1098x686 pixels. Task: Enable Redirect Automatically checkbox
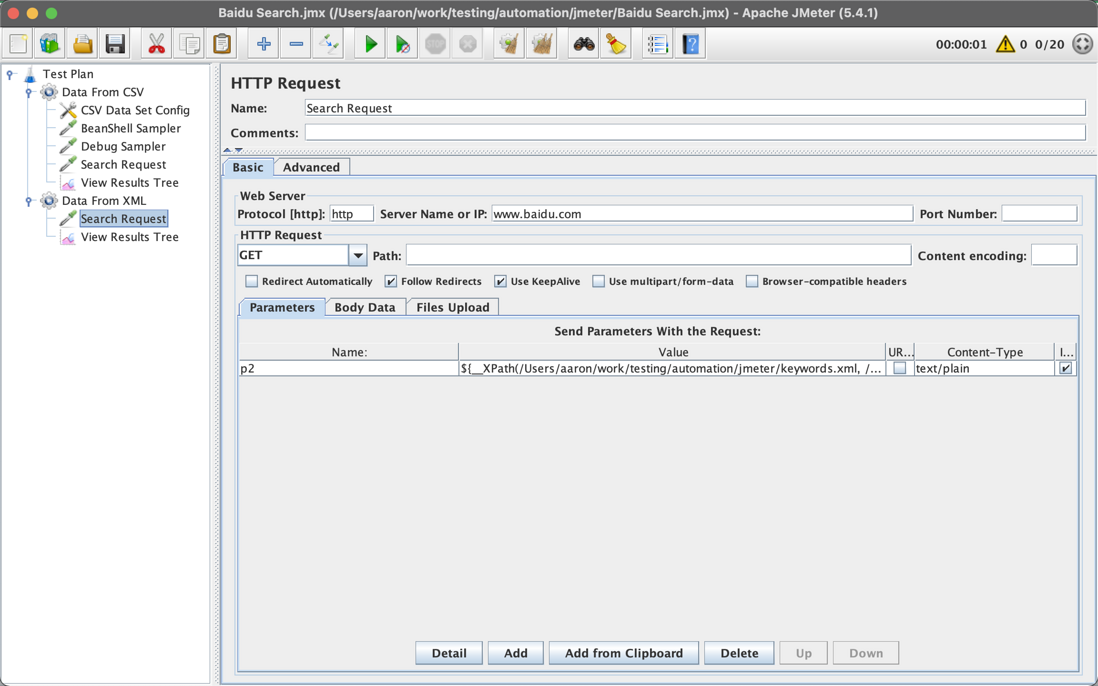click(251, 281)
